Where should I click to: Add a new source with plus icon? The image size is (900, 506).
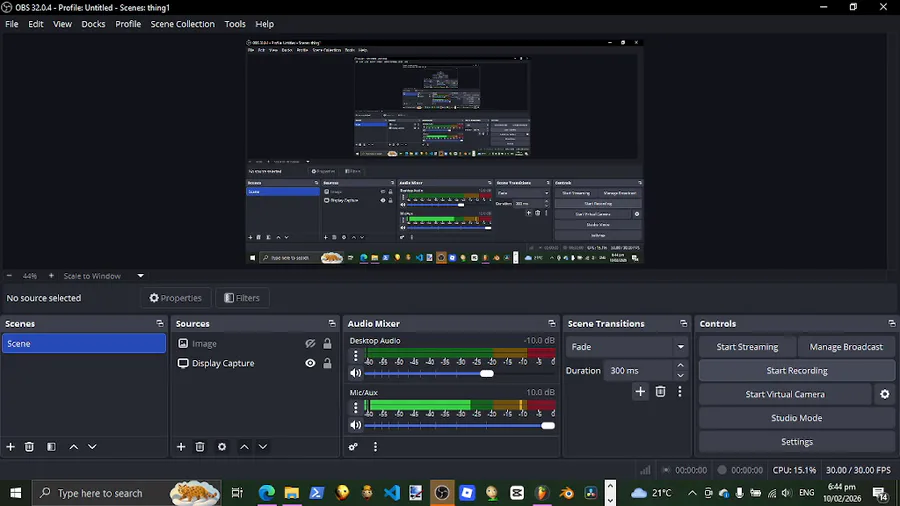(x=181, y=446)
